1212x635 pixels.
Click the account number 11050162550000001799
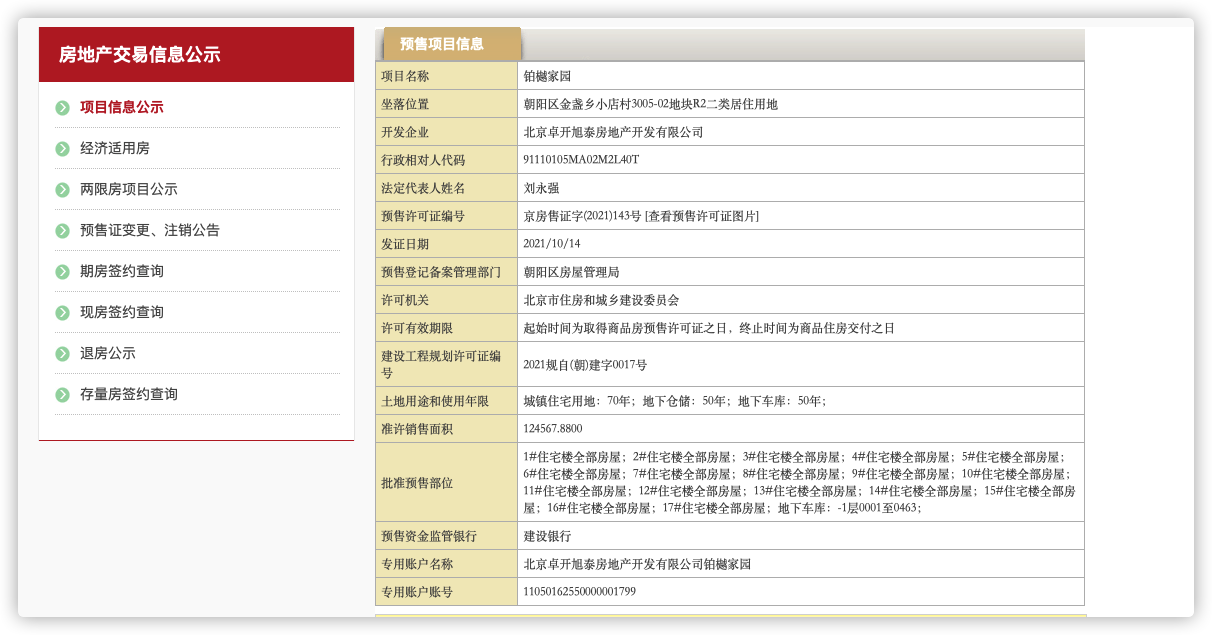(x=579, y=592)
